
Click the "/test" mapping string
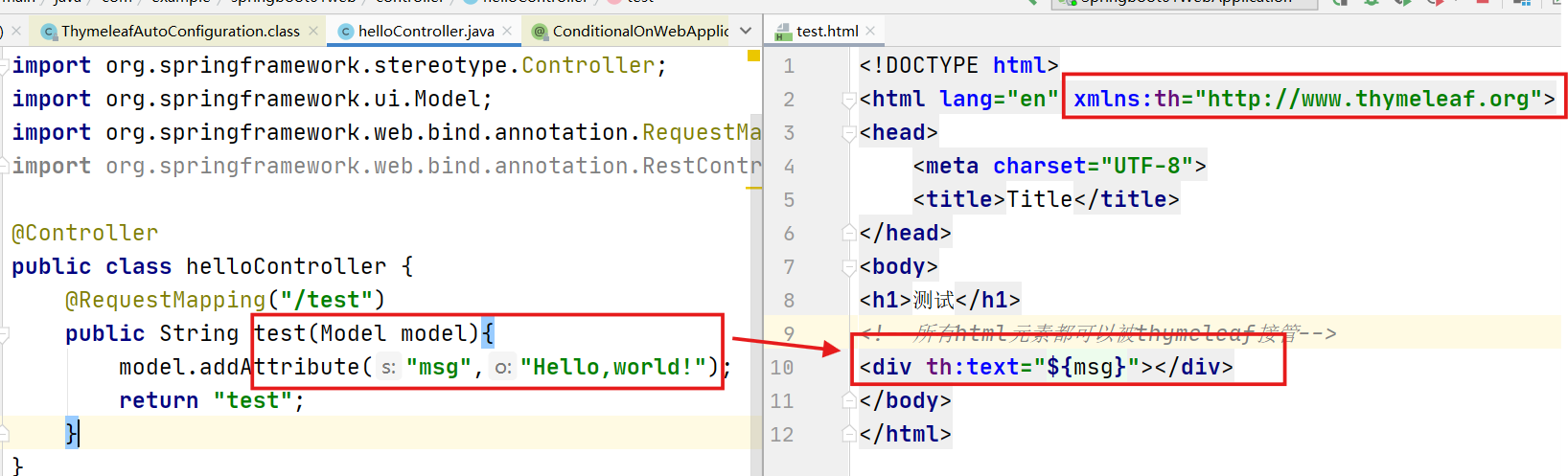[327, 300]
